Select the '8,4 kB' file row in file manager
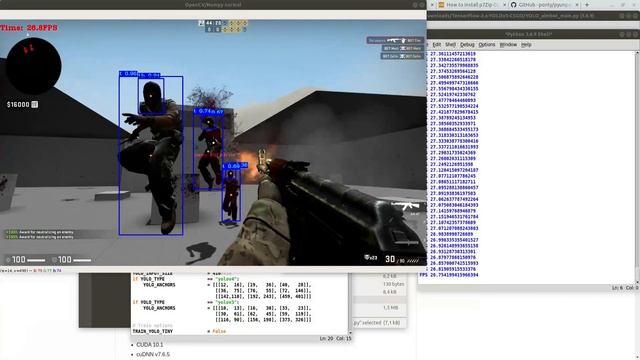640x360 pixels. pyautogui.click(x=379, y=292)
